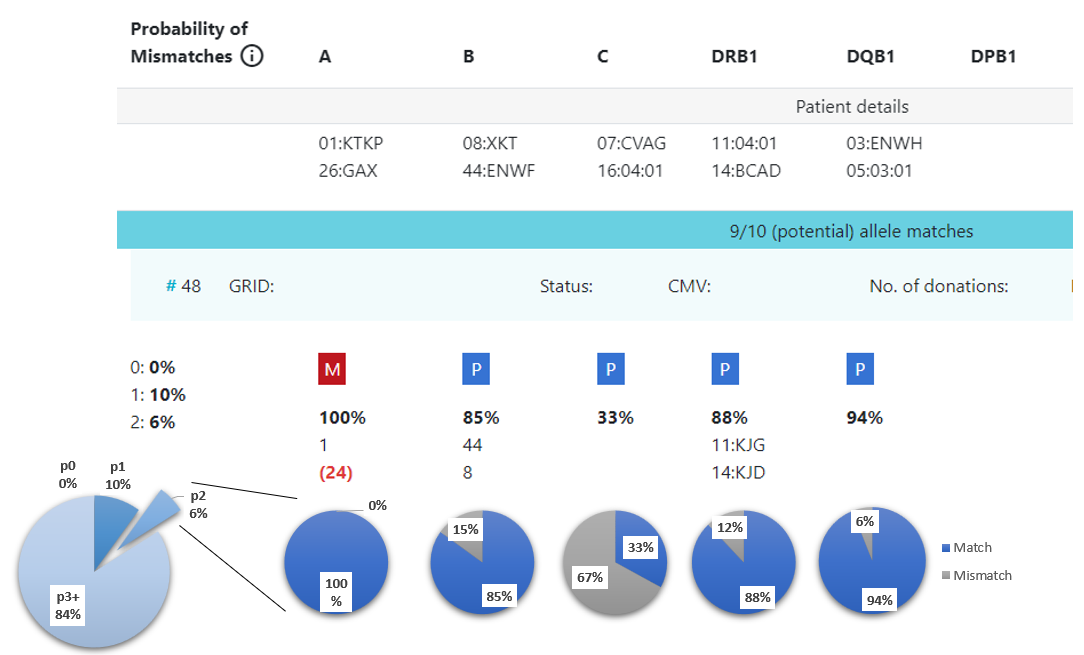Select the blue Match legend square

coord(946,548)
